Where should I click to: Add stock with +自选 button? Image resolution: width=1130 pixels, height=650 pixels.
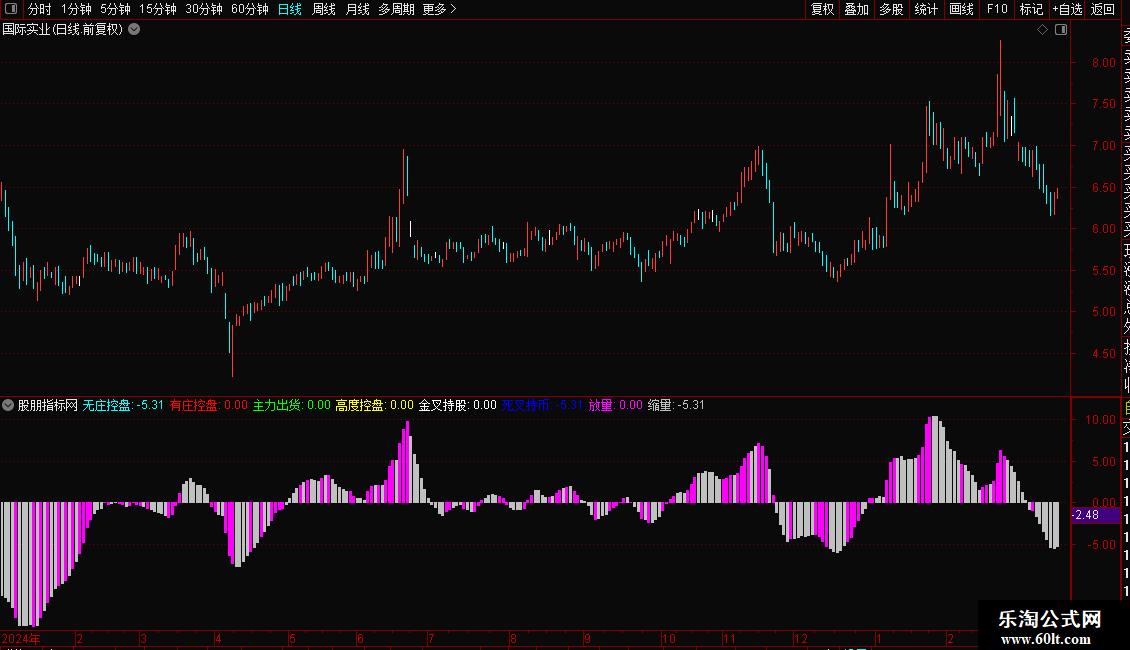coord(1067,9)
